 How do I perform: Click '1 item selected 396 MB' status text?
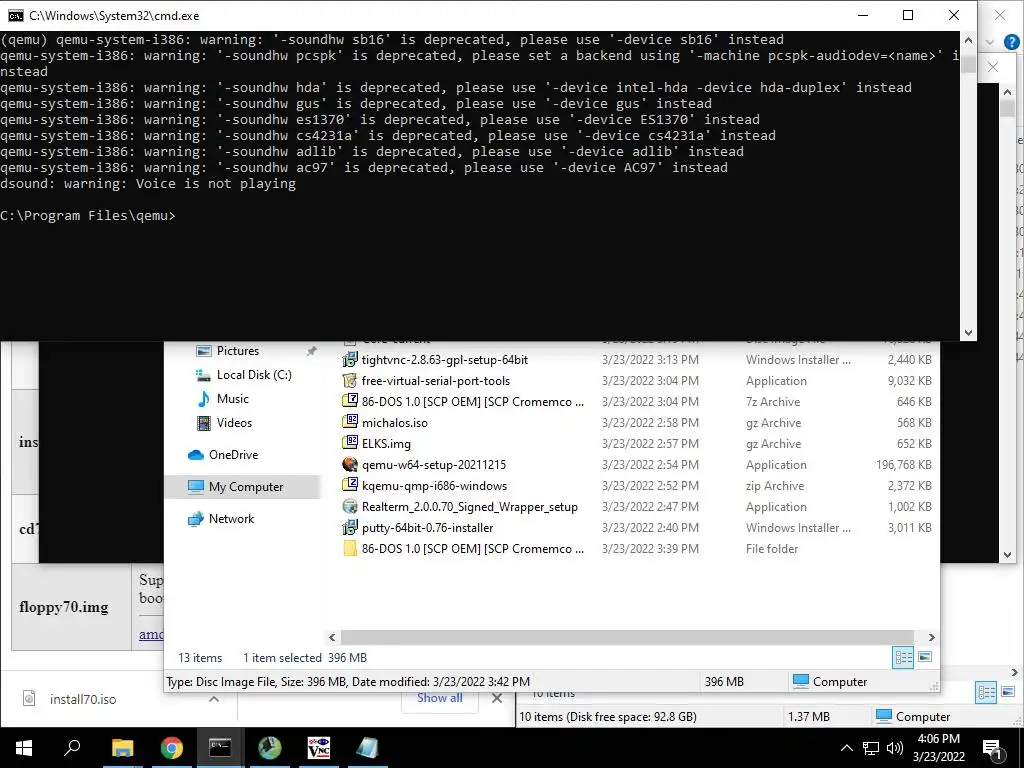(305, 658)
